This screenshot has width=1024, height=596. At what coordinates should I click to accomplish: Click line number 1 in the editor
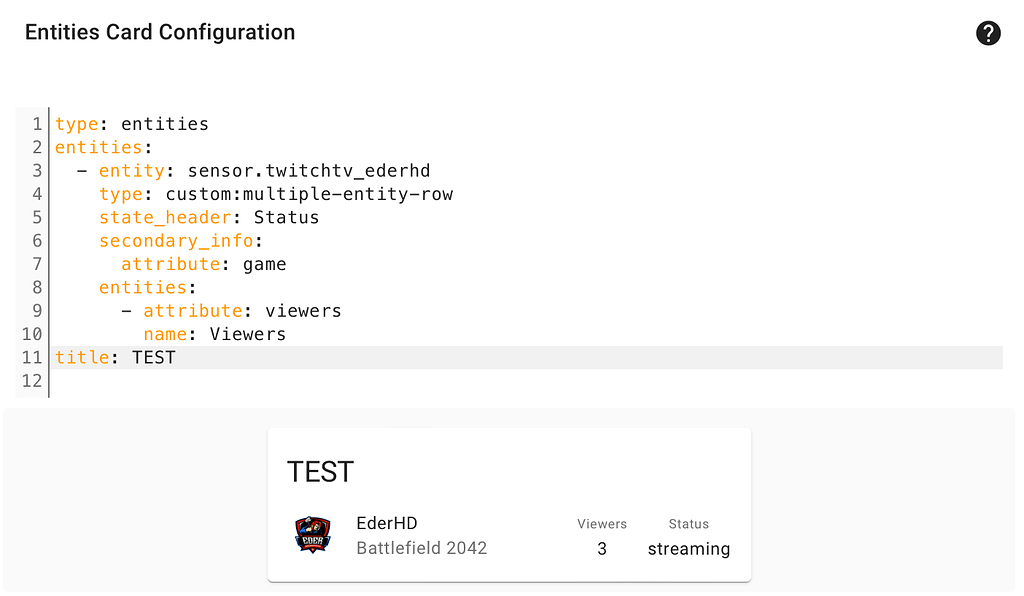click(37, 123)
